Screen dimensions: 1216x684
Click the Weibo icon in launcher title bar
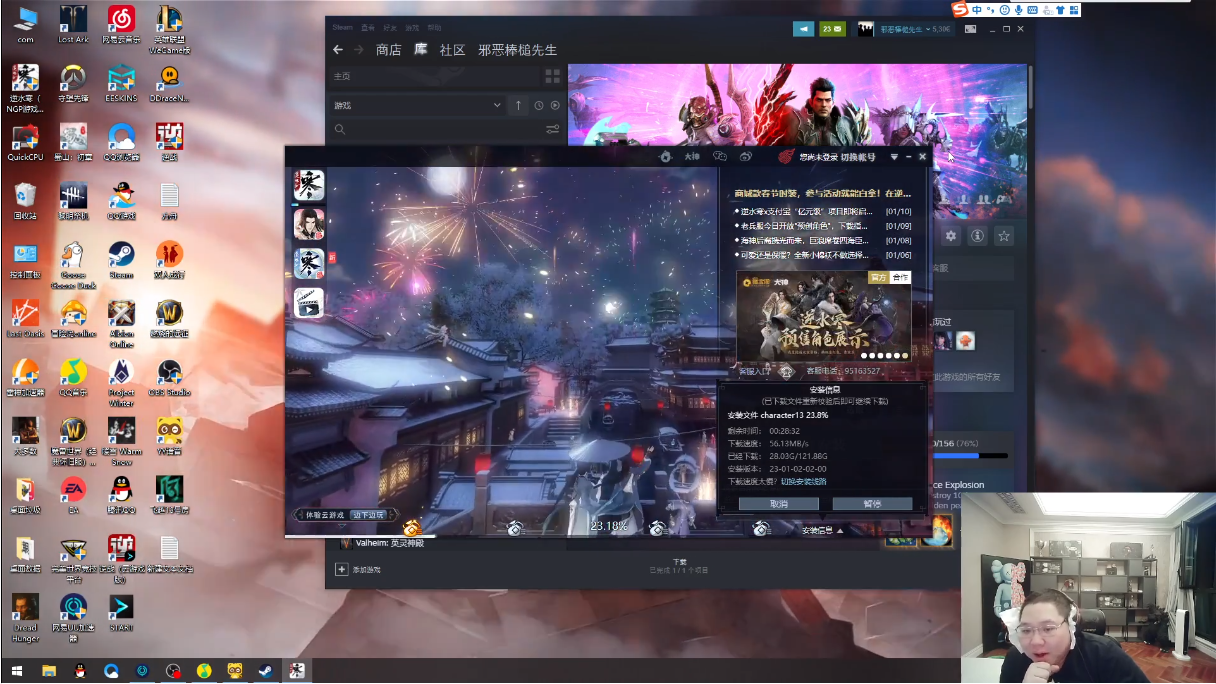tap(746, 157)
